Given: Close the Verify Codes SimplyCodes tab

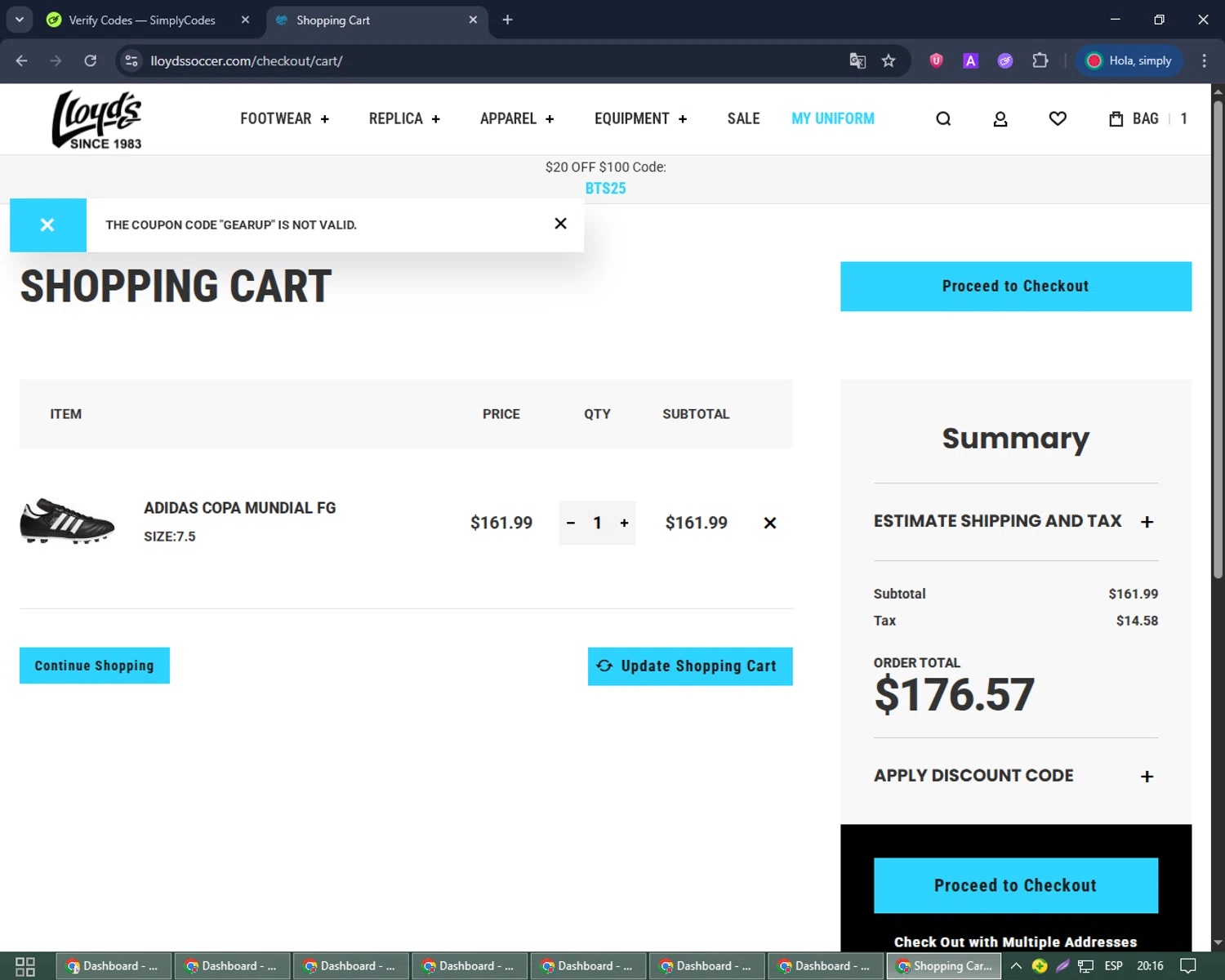Looking at the screenshot, I should (245, 20).
